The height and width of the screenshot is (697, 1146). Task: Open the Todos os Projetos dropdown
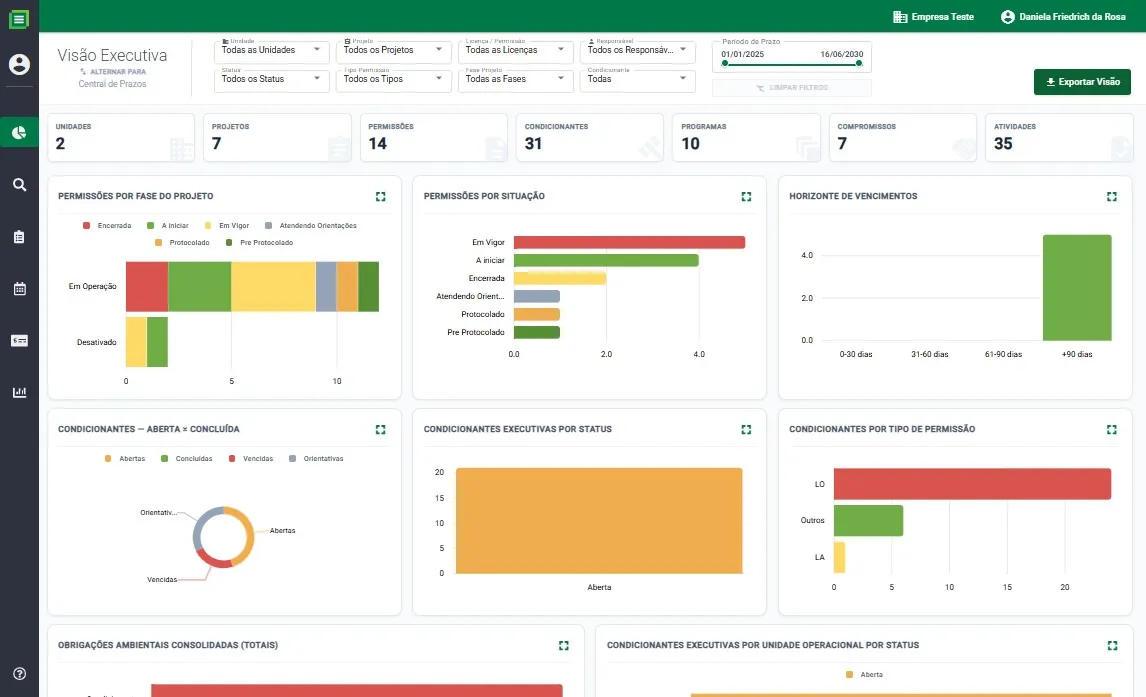pyautogui.click(x=393, y=50)
